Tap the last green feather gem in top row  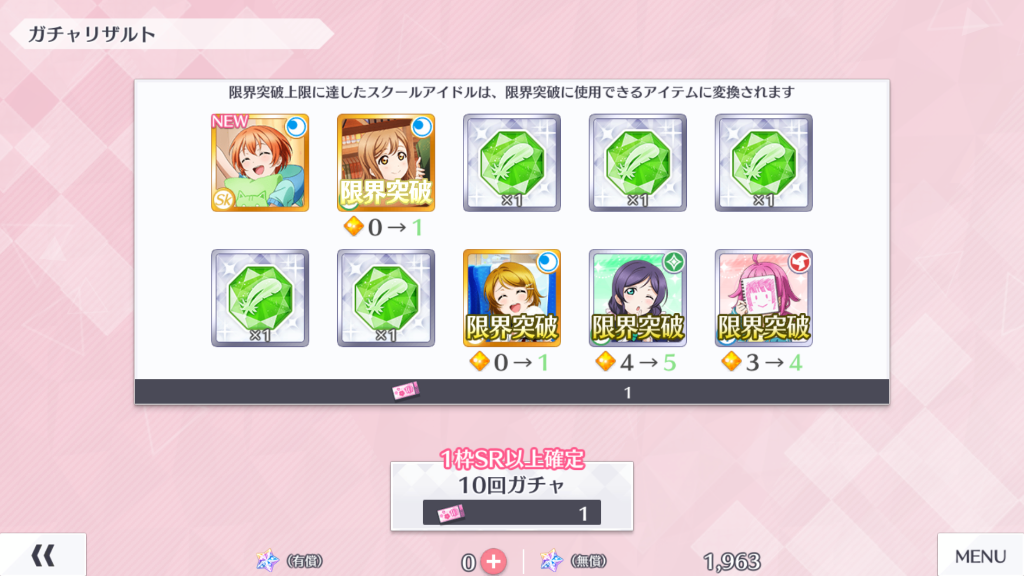coord(763,163)
